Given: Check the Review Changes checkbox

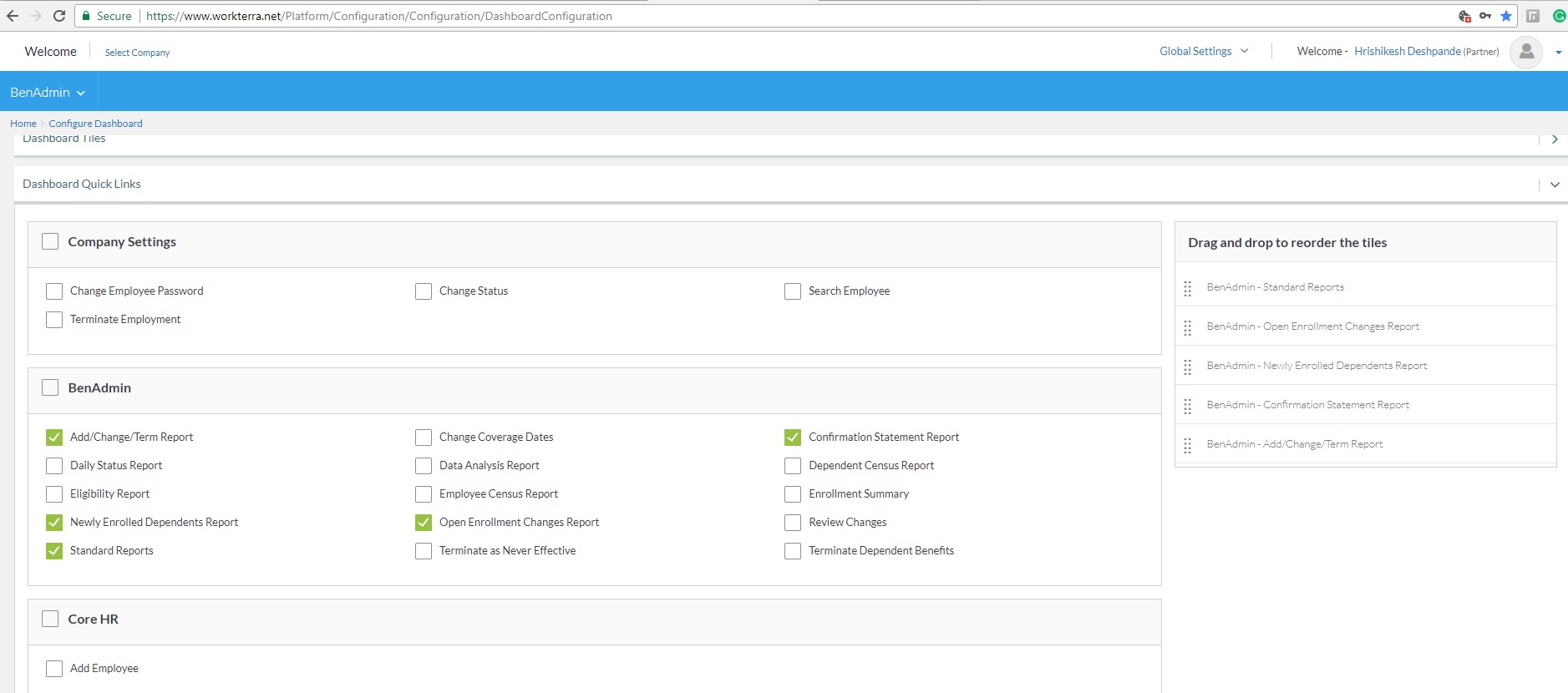Looking at the screenshot, I should tap(793, 523).
